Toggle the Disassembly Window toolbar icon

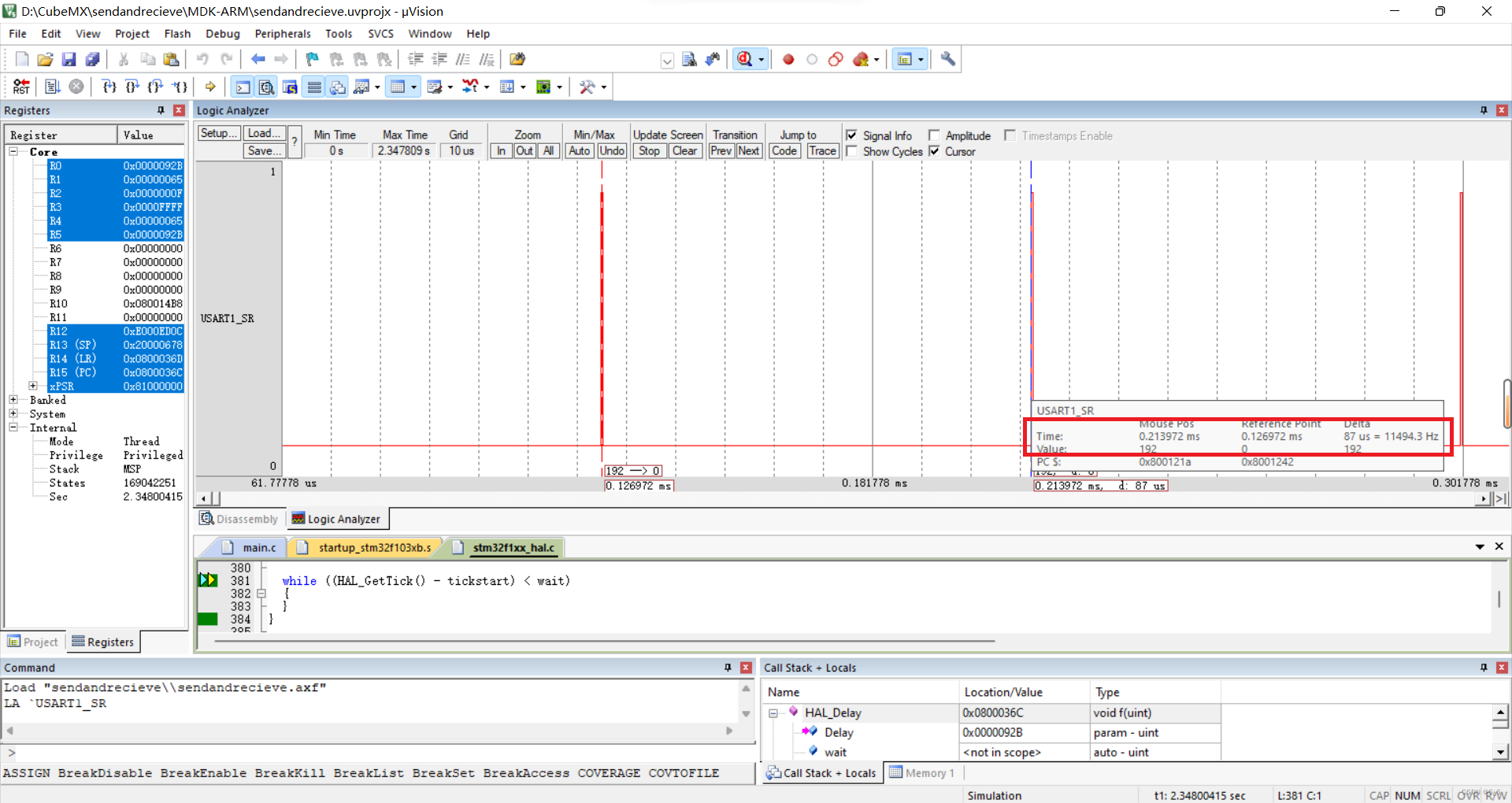point(267,87)
